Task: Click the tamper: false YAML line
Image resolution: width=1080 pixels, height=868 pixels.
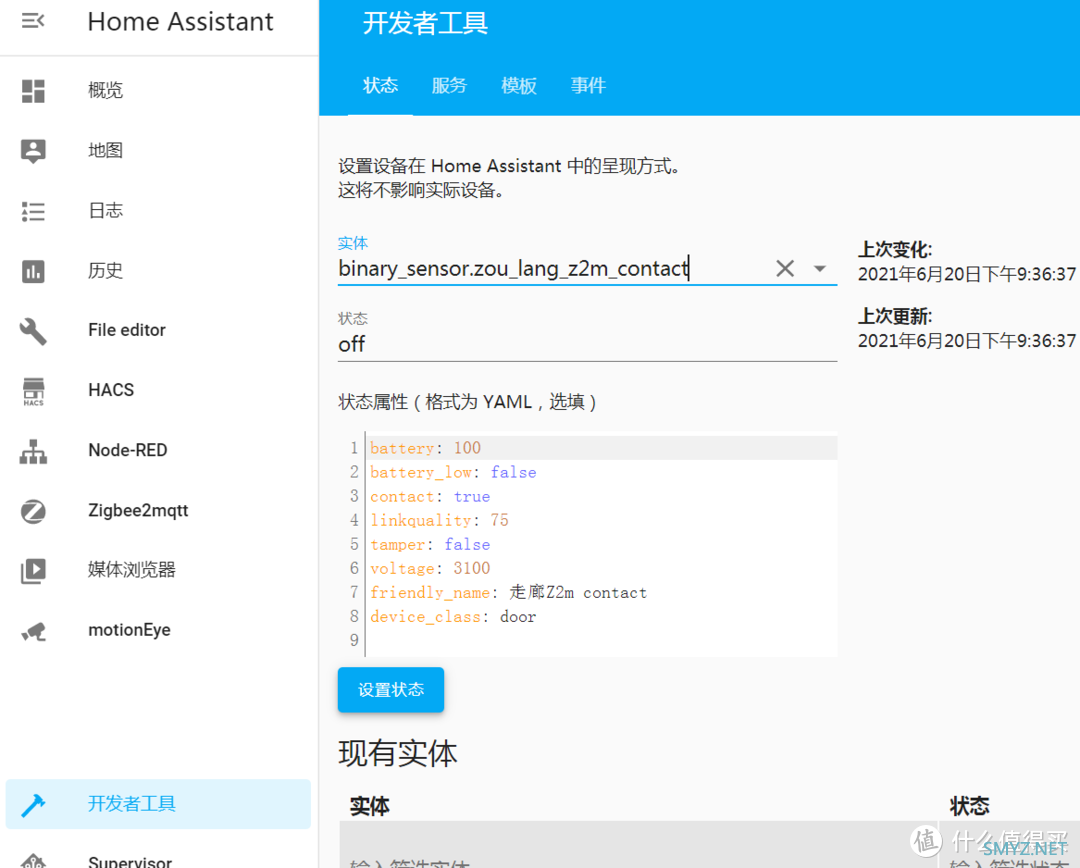Action: click(x=603, y=544)
